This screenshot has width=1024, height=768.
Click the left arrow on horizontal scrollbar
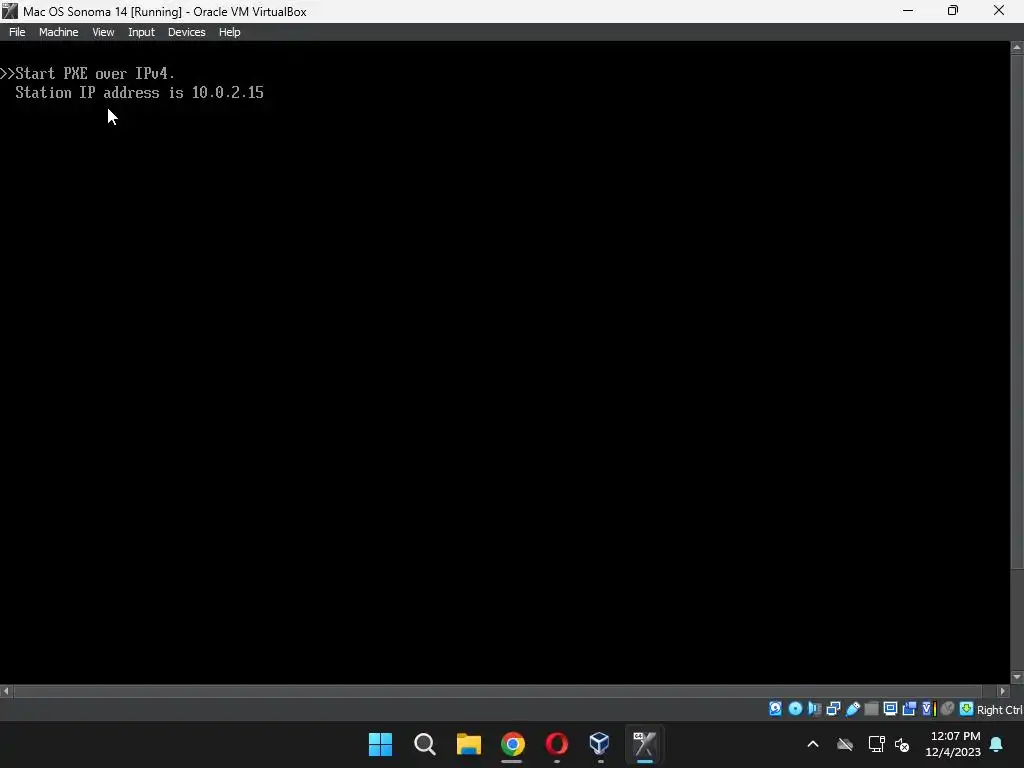pos(6,691)
